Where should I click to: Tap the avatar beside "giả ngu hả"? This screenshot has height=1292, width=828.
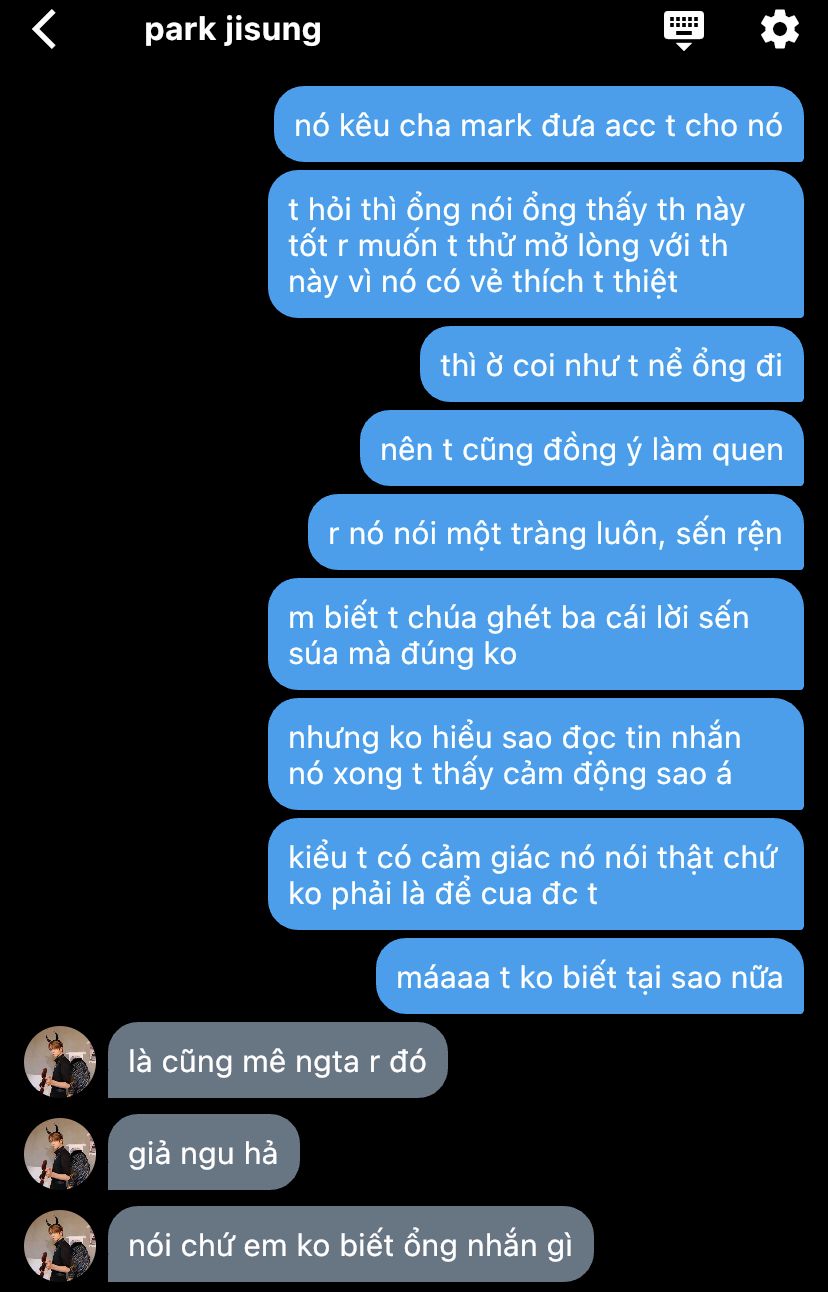(x=60, y=1154)
